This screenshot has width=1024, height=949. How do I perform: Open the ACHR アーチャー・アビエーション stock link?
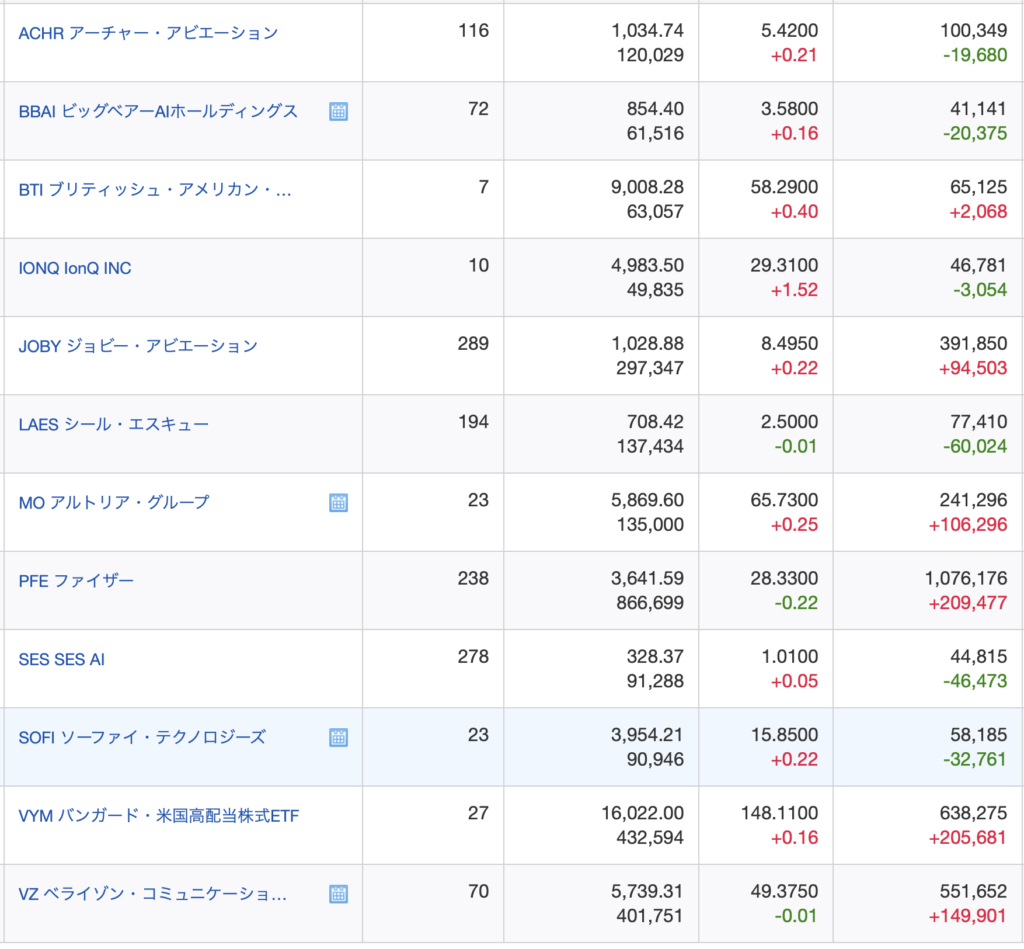click(148, 33)
